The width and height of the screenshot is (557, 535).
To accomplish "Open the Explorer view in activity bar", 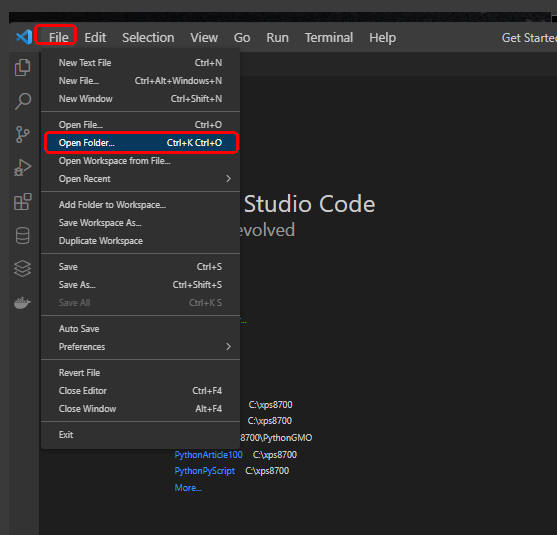I will [23, 67].
